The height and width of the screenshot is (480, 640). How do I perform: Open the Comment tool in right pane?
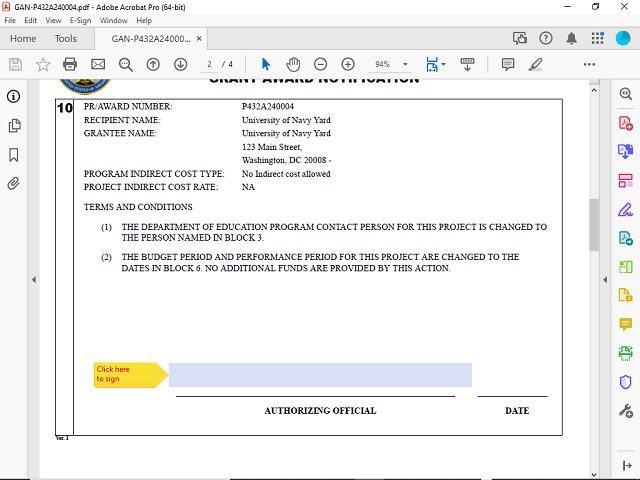coord(626,324)
